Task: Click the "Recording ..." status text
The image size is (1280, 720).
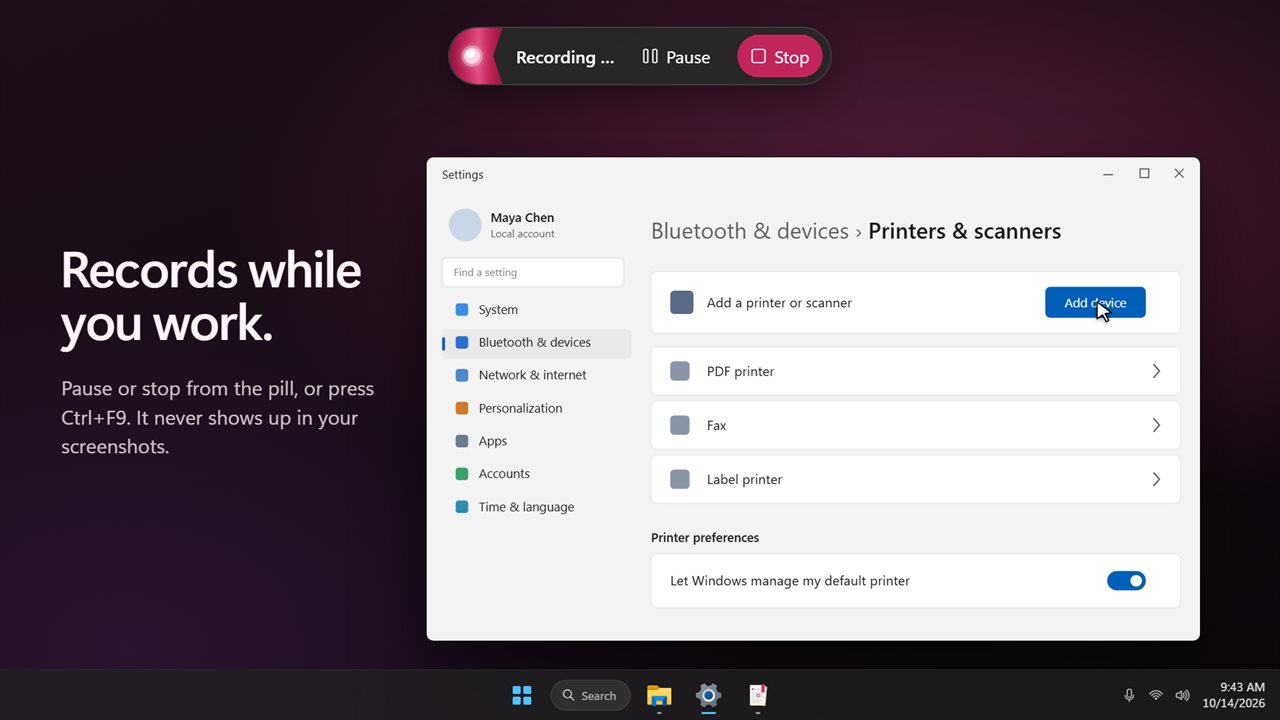Action: [x=565, y=57]
